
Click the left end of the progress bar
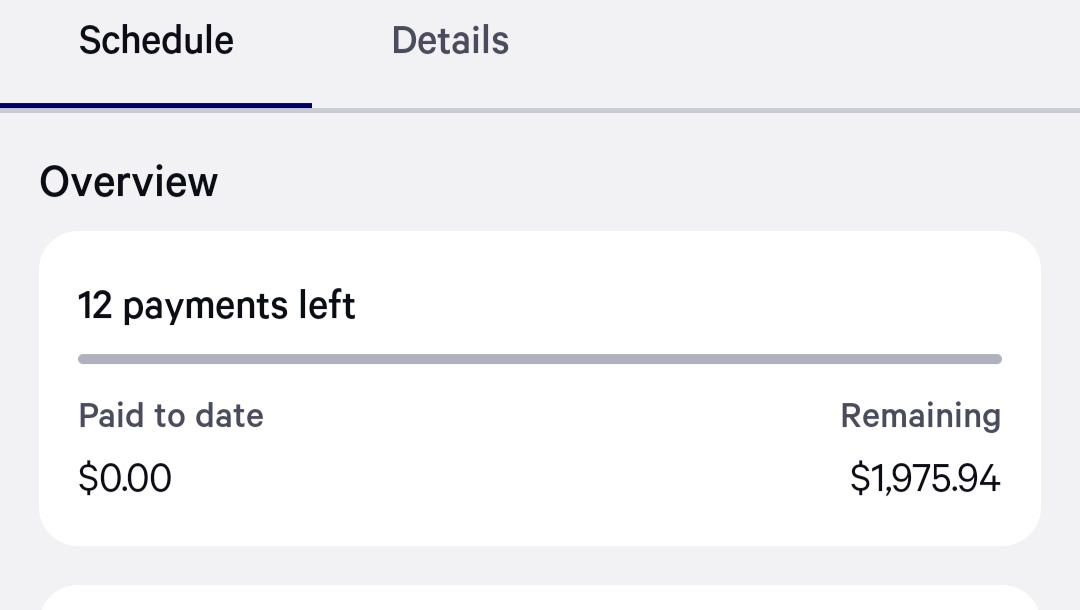pos(84,359)
